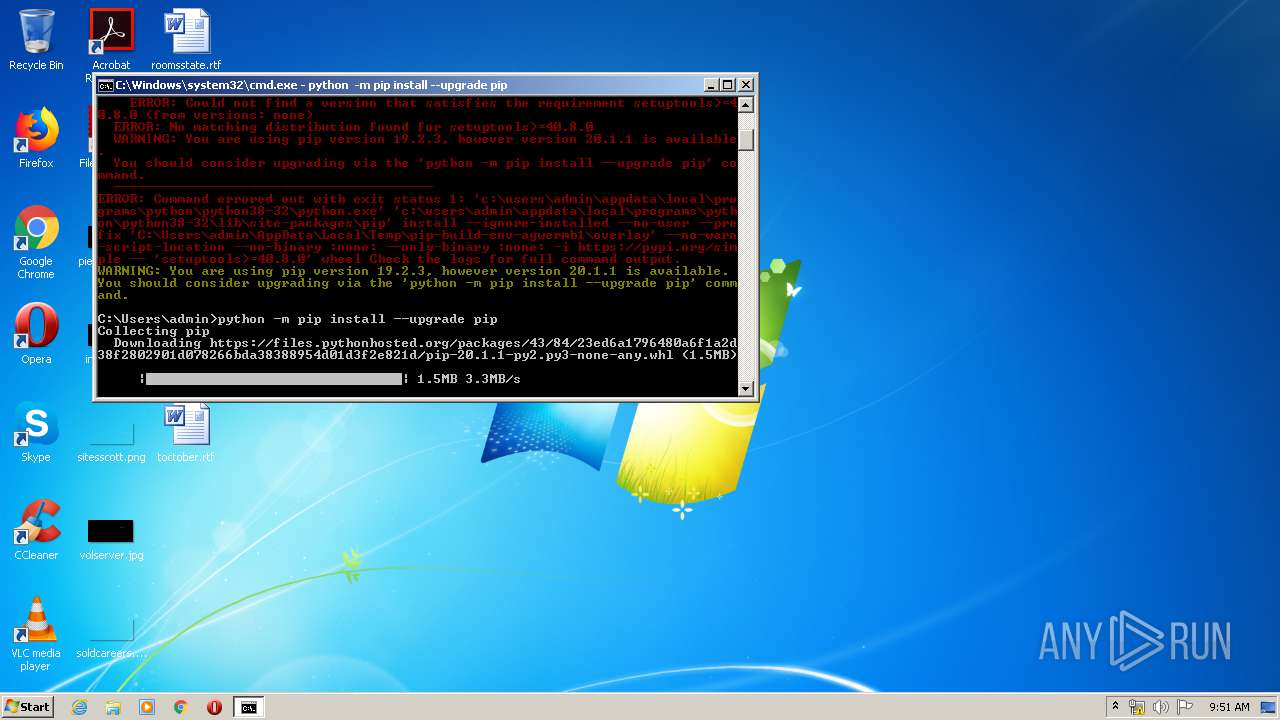Open Opera from the taskbar
Image resolution: width=1280 pixels, height=720 pixels.
[x=214, y=707]
